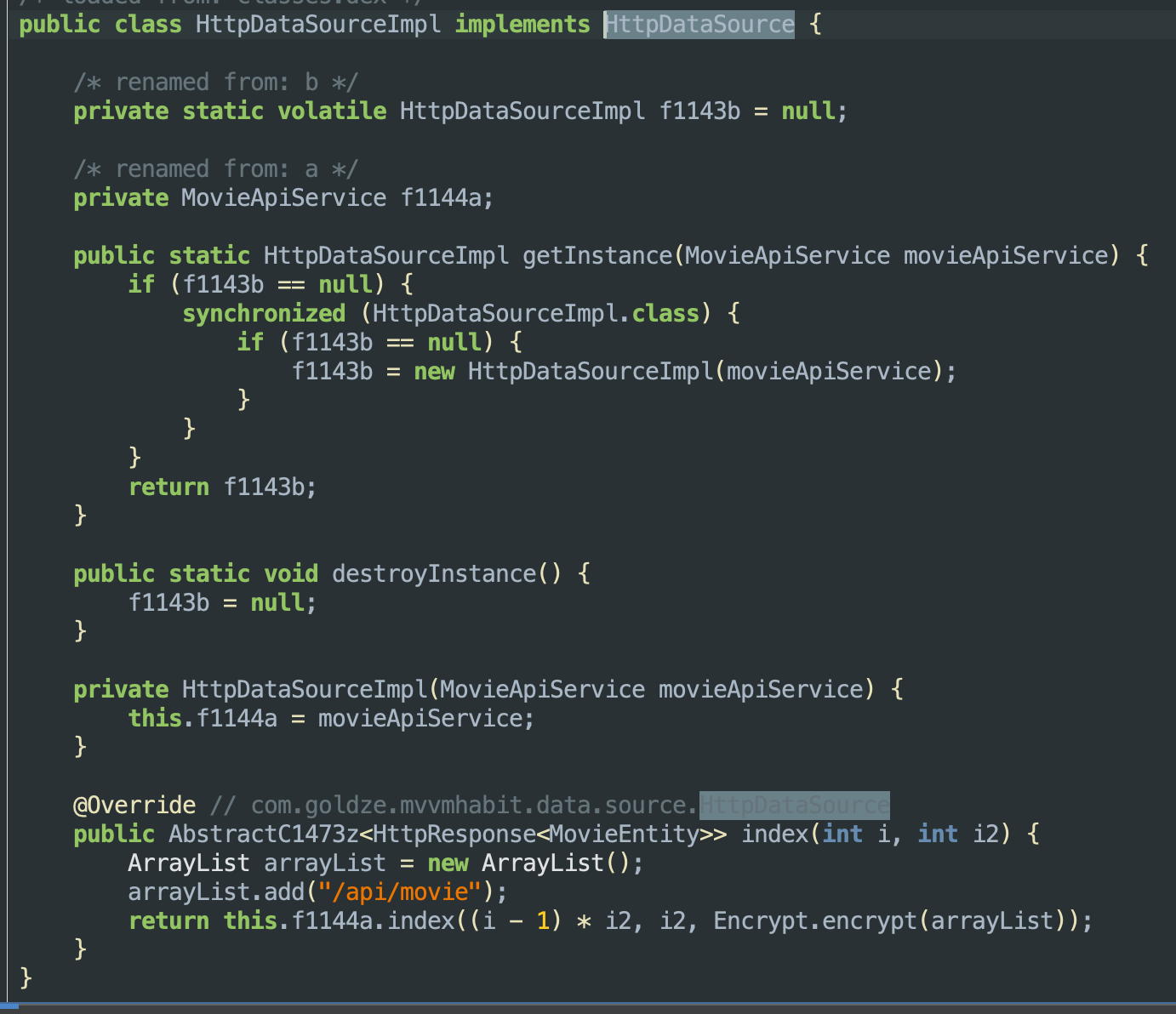The image size is (1176, 1014).
Task: Click f1143b in the volatile field declaration
Action: [699, 111]
